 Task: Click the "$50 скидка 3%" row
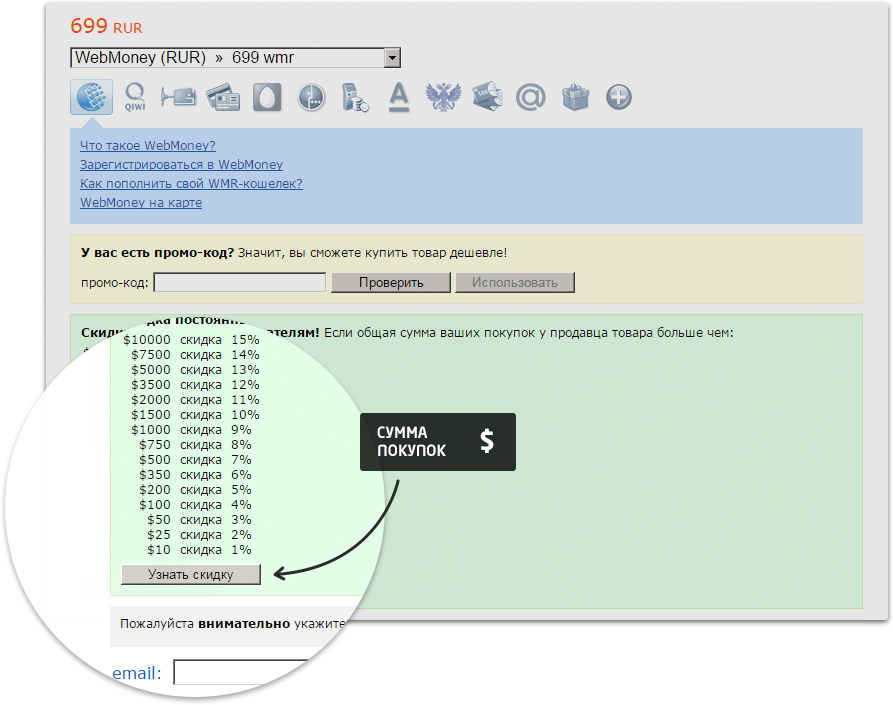click(199, 520)
